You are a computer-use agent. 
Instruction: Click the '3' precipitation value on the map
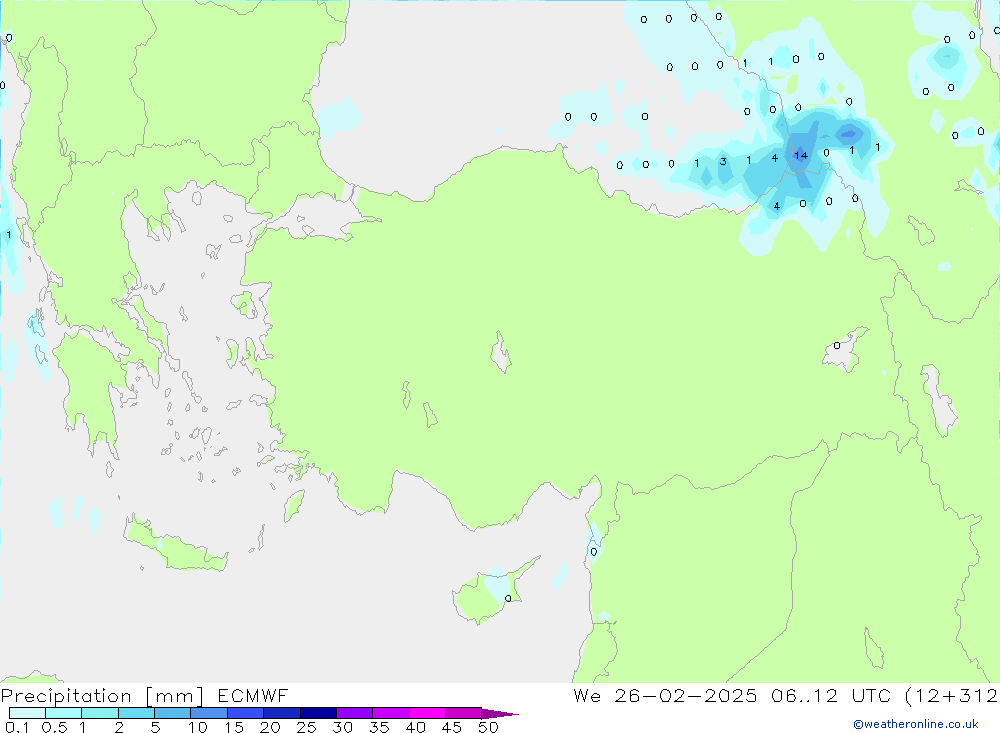pos(723,161)
